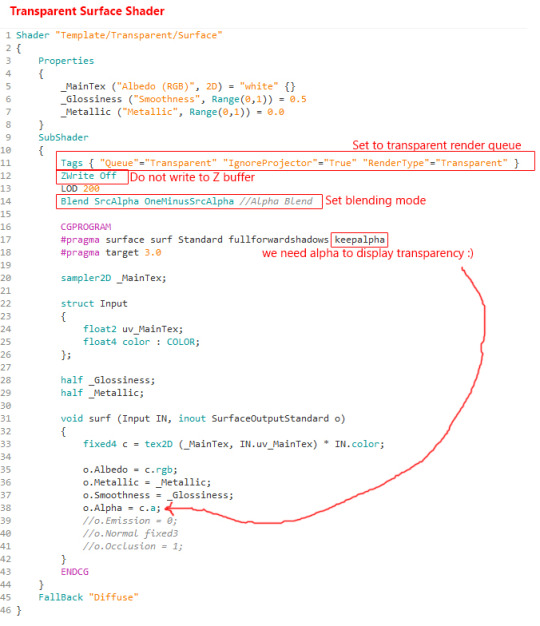Screen dimensions: 540x626
Task: Click the //Alpha Blend comment
Action: click(276, 201)
